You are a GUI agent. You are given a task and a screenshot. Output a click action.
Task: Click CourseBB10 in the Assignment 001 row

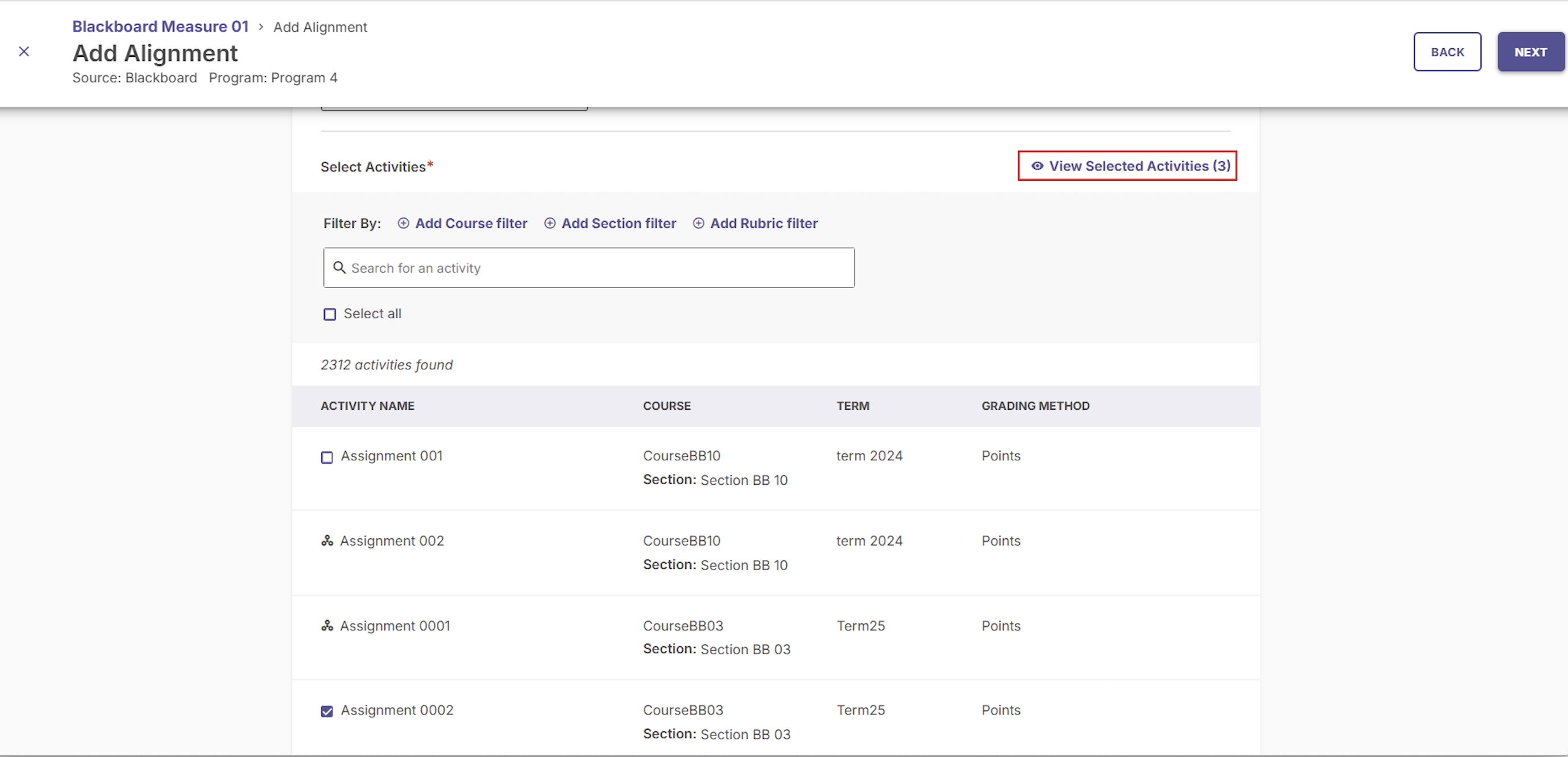681,456
